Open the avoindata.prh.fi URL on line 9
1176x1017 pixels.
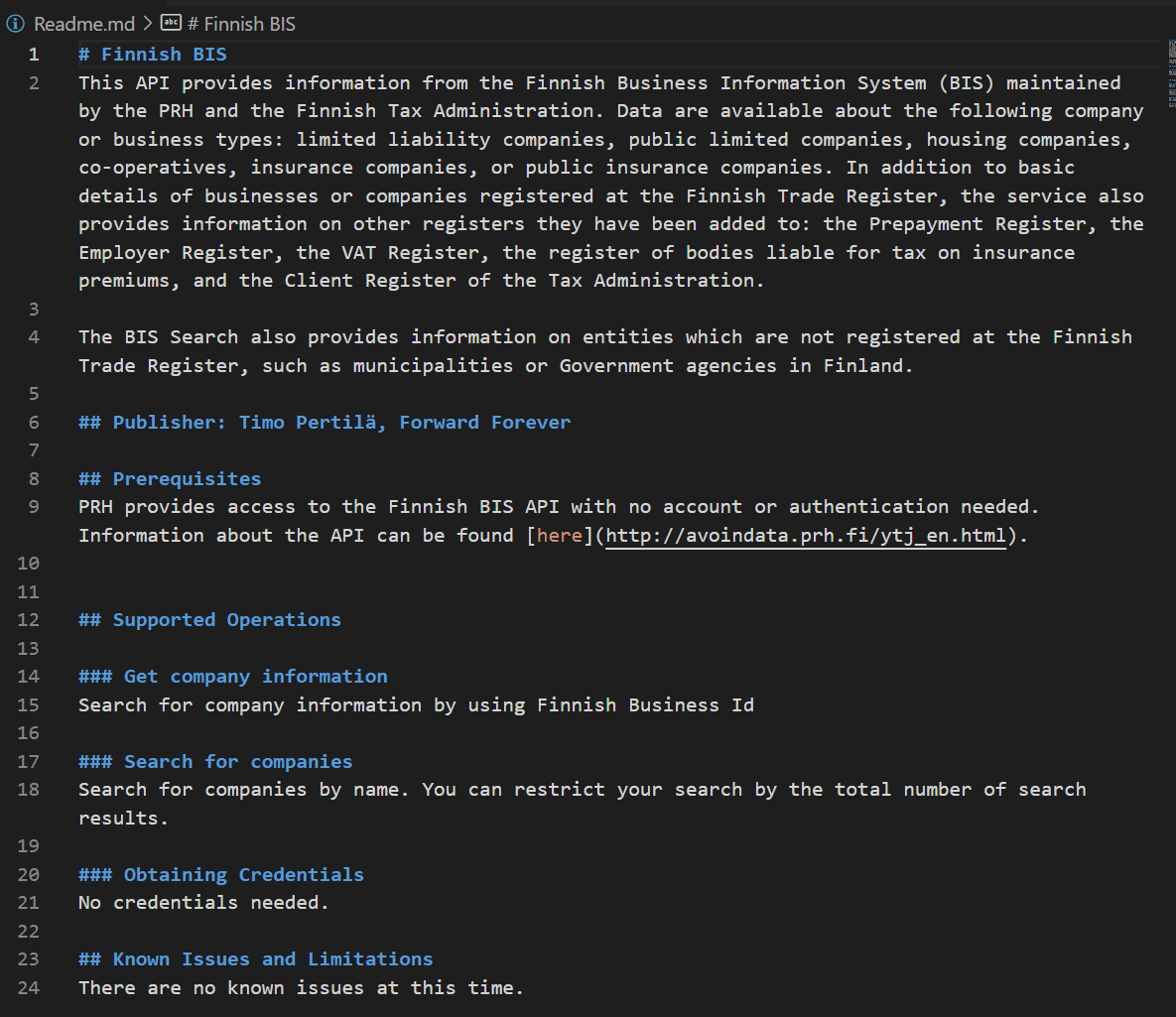806,536
